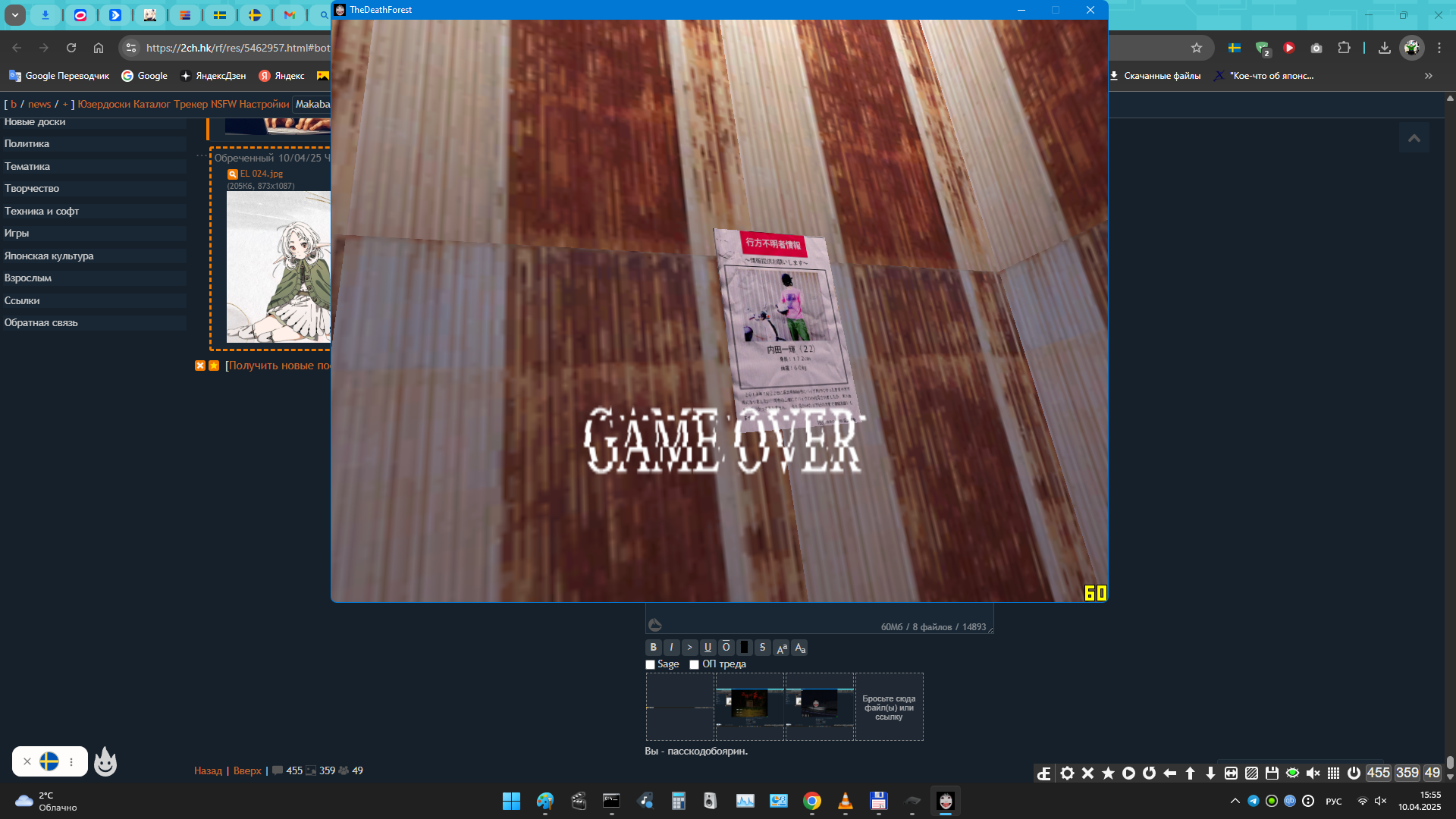Bookmark this page with the star icon
The width and height of the screenshot is (1456, 819).
tap(1197, 48)
